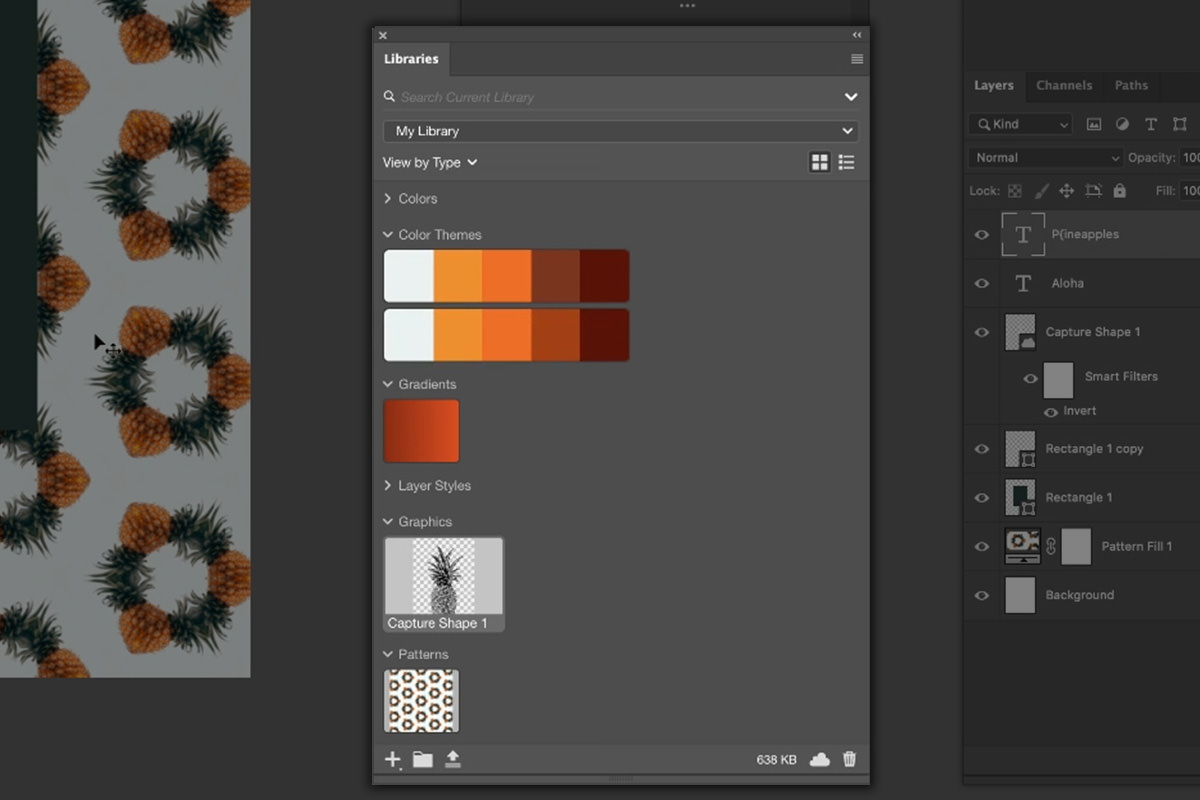Select the orange gradient swatch under Gradients
Image resolution: width=1200 pixels, height=800 pixels.
[x=421, y=430]
